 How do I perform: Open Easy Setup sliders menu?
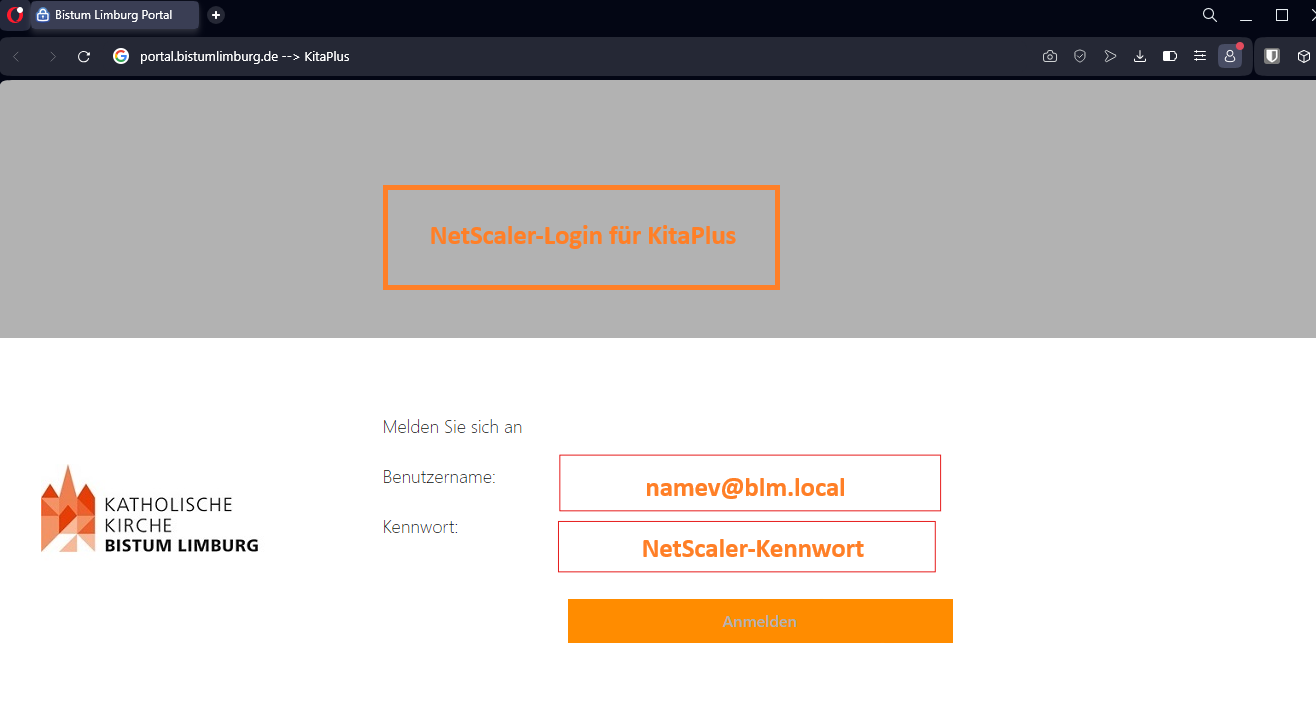click(x=1200, y=57)
